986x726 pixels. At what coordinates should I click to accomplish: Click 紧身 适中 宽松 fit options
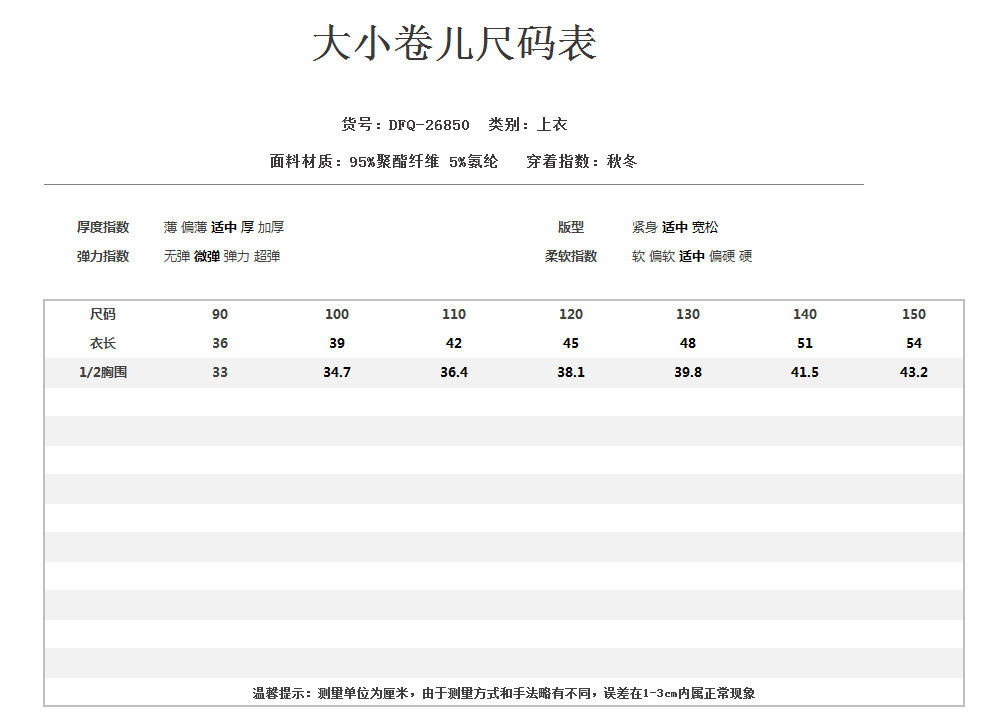pyautogui.click(x=675, y=227)
